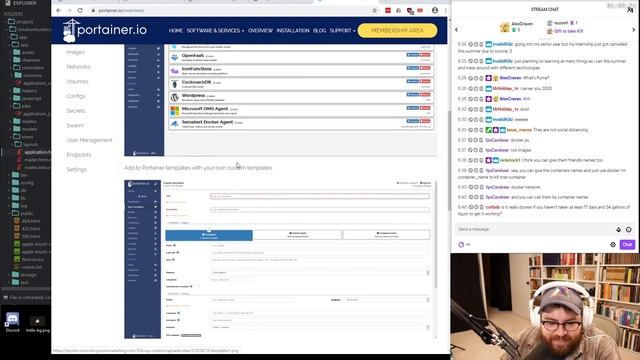The height and width of the screenshot is (360, 640).
Task: Open the OVERVIEW nav item
Action: click(x=260, y=31)
